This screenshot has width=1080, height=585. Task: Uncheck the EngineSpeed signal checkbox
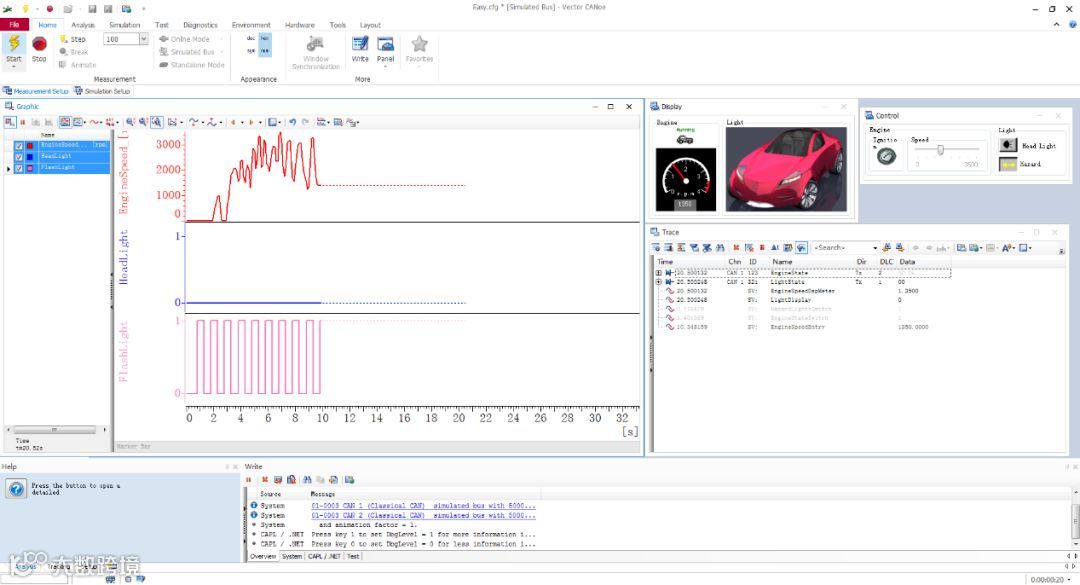pos(19,146)
